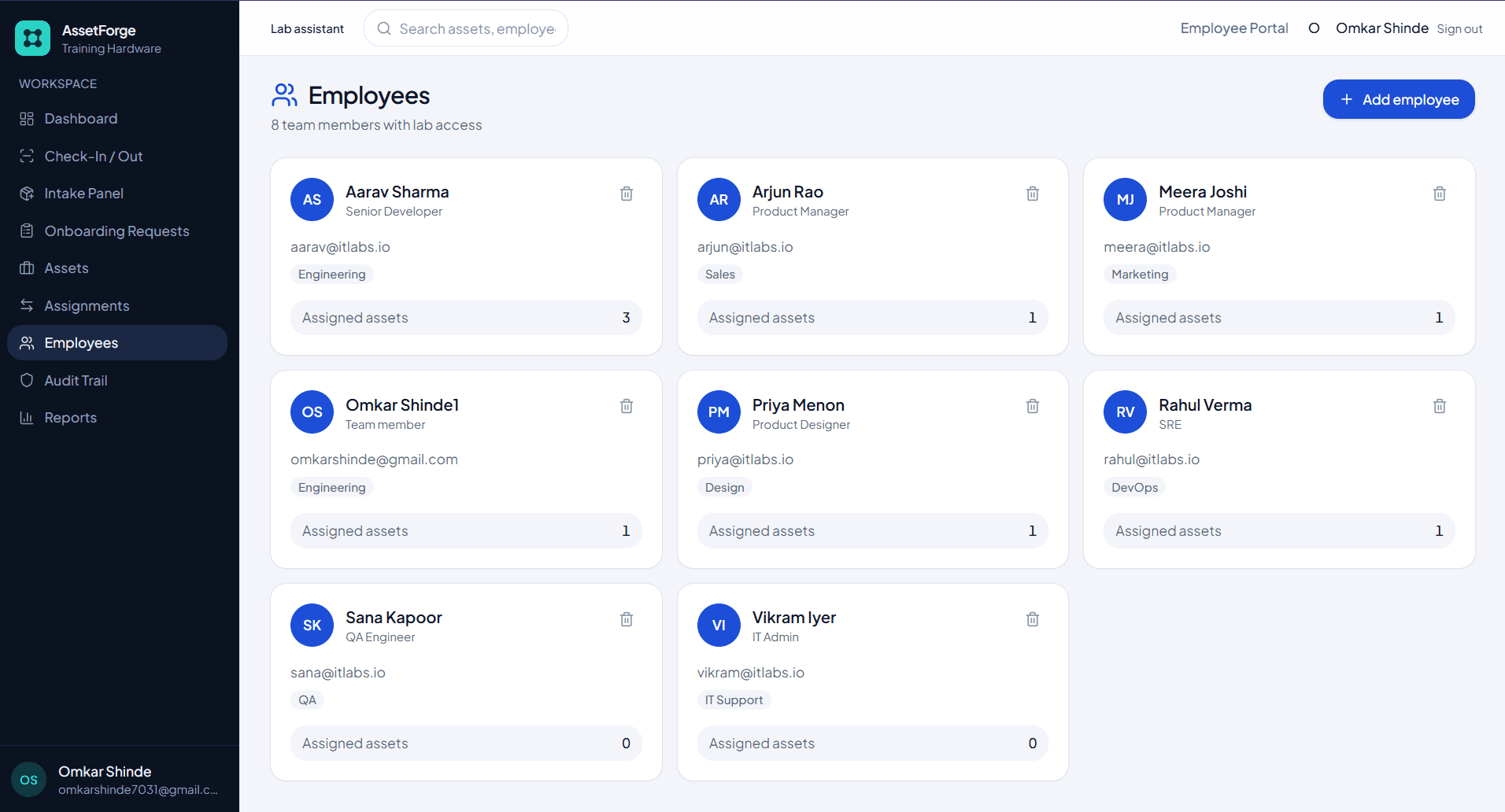Click trash icon on Arjun Rao card

tap(1033, 194)
